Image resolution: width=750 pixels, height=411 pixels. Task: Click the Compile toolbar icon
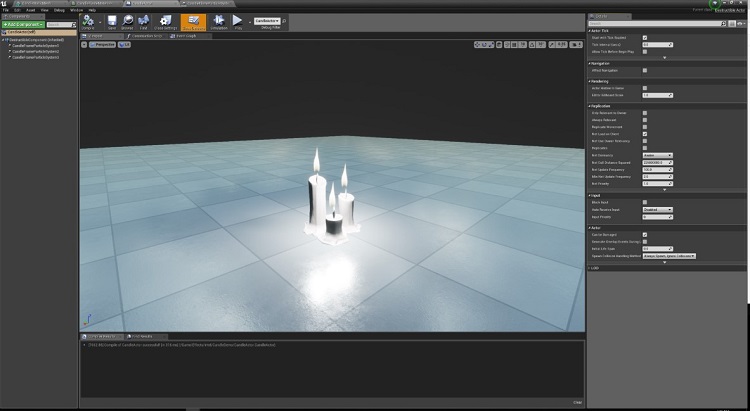[89, 21]
